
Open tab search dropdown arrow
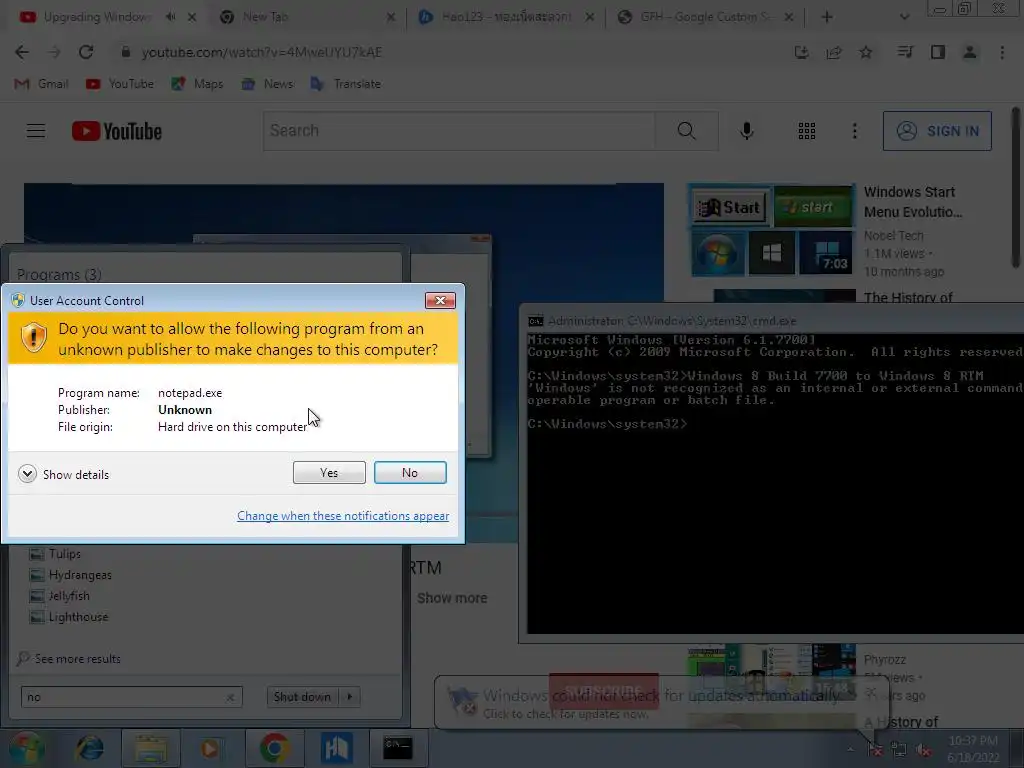tap(904, 17)
